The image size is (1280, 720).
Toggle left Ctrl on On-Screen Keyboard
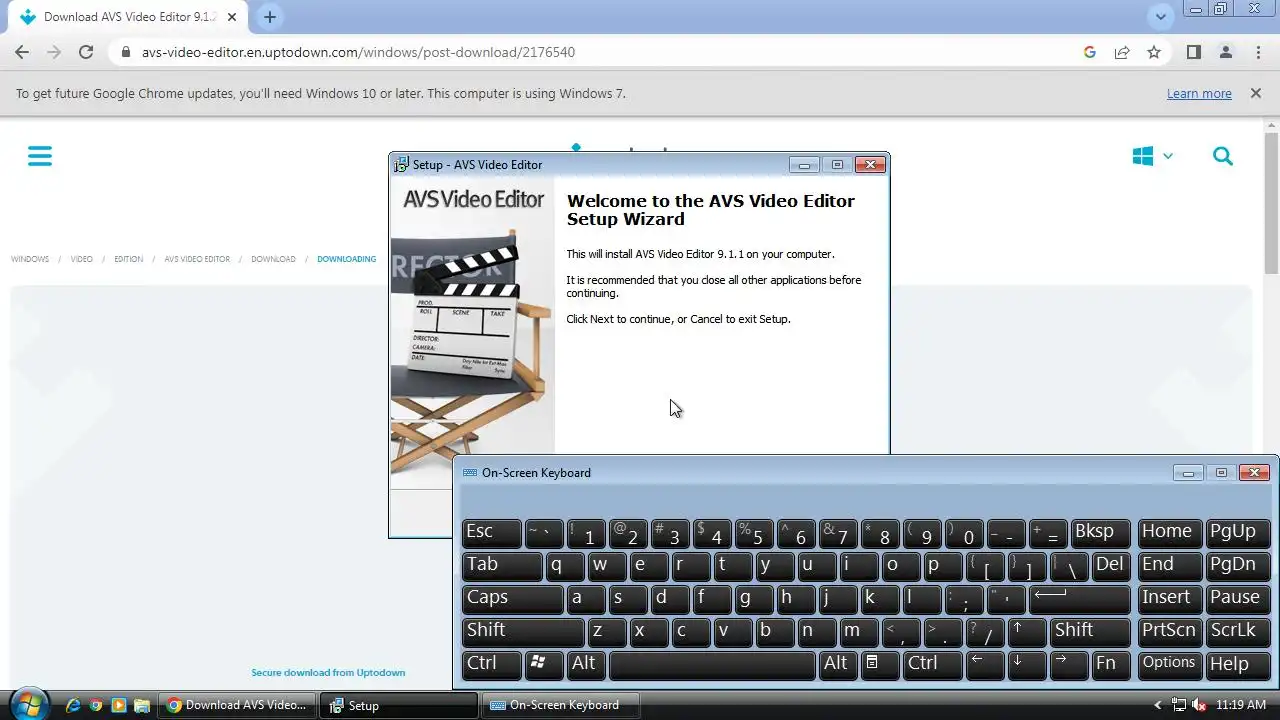pos(492,665)
